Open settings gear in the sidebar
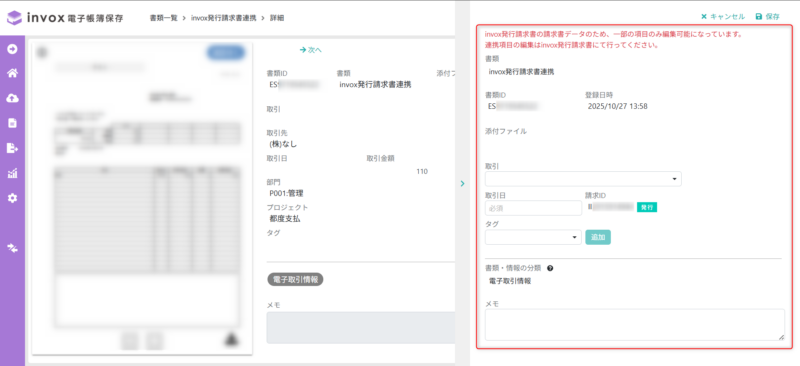Screen dimensions: 800x366 pyautogui.click(x=12, y=198)
